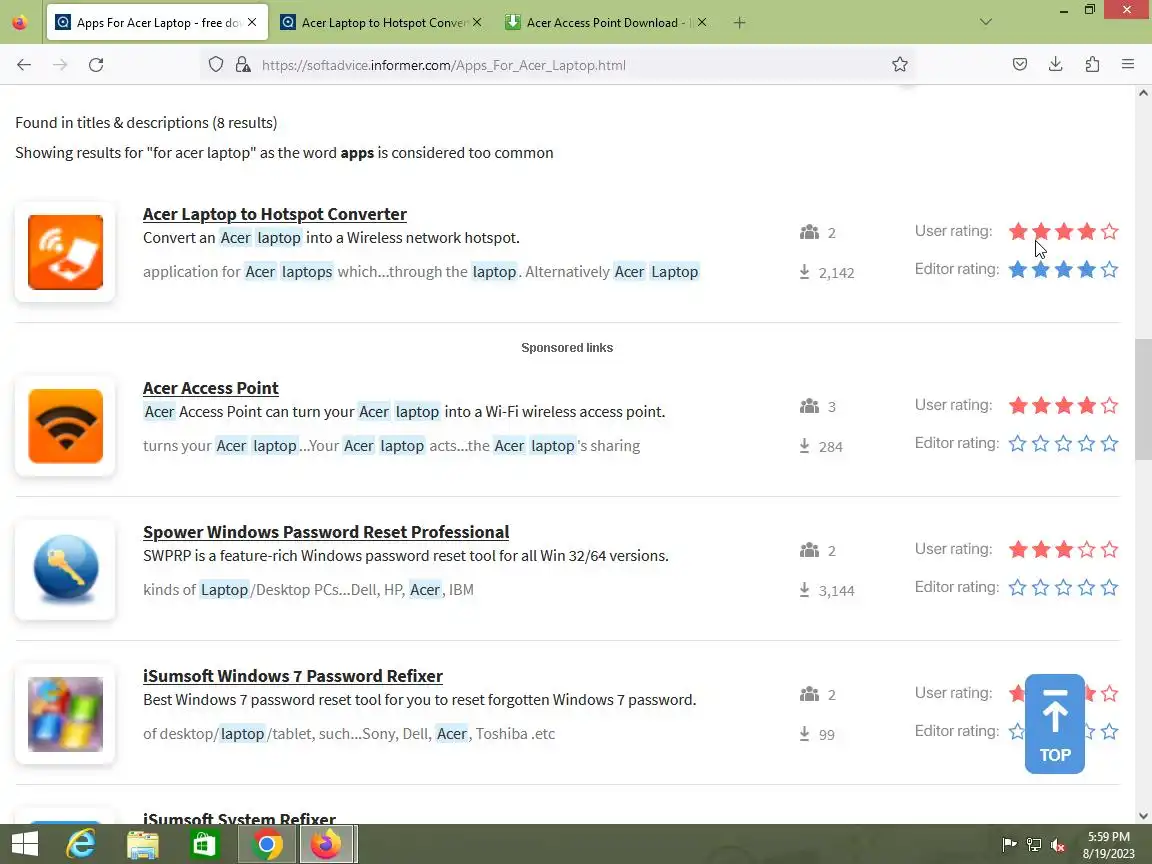Click the Firefox logo icon left of tabs
Viewport: 1152px width, 864px height.
(x=20, y=23)
